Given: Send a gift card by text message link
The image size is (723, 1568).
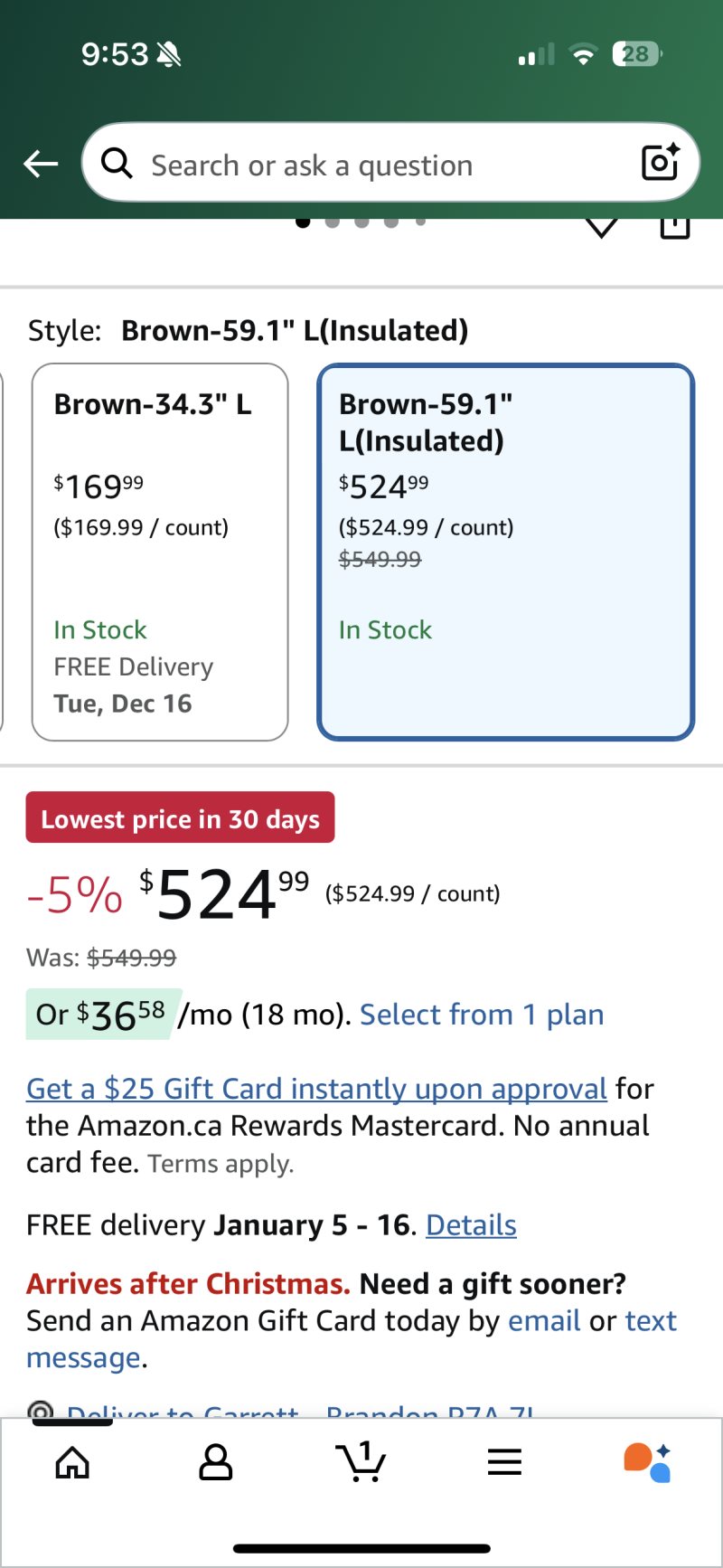Looking at the screenshot, I should [651, 1321].
